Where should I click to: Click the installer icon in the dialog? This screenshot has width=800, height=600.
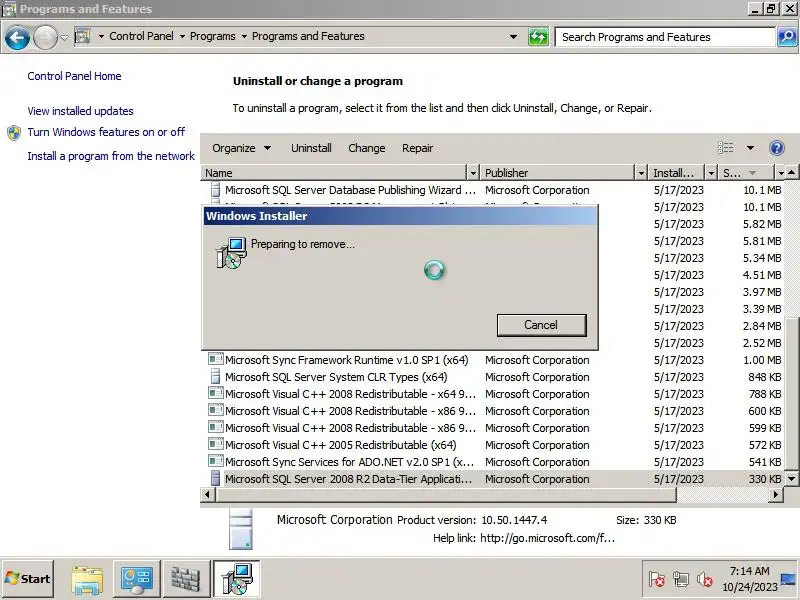231,253
